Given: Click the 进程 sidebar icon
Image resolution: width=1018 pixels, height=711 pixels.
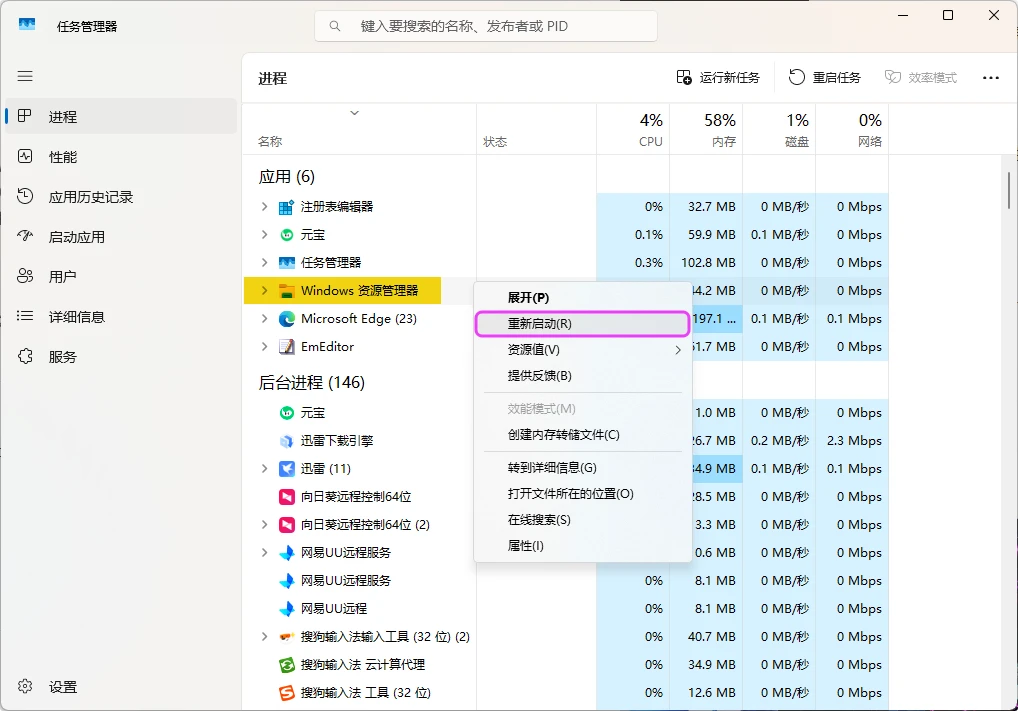Looking at the screenshot, I should [25, 116].
